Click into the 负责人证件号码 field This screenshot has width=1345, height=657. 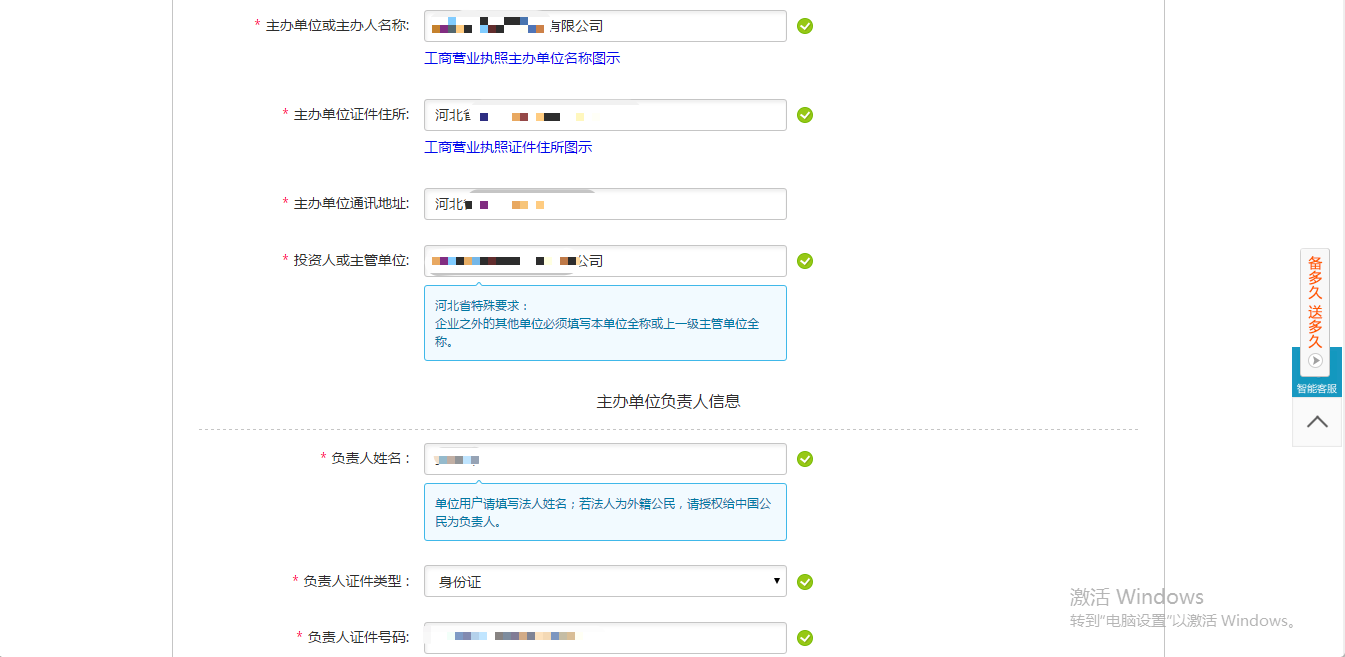pos(680,637)
